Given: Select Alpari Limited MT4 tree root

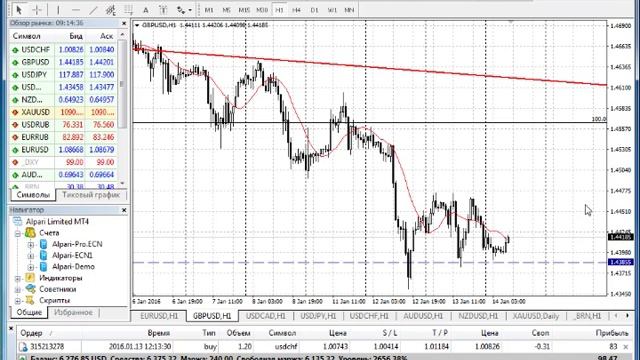Looking at the screenshot, I should pyautogui.click(x=57, y=222).
